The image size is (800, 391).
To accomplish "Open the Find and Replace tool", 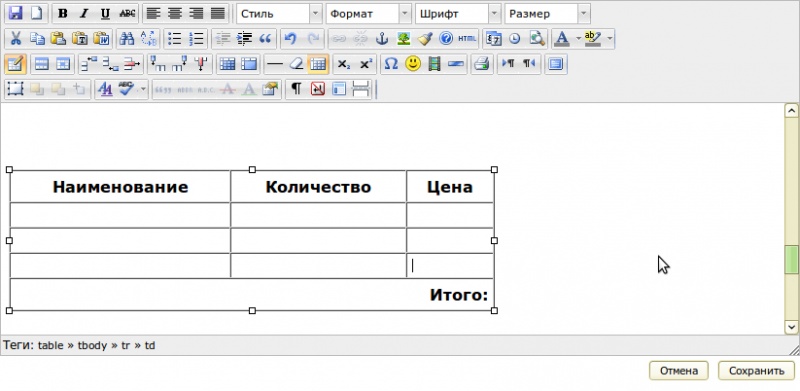I will point(148,39).
